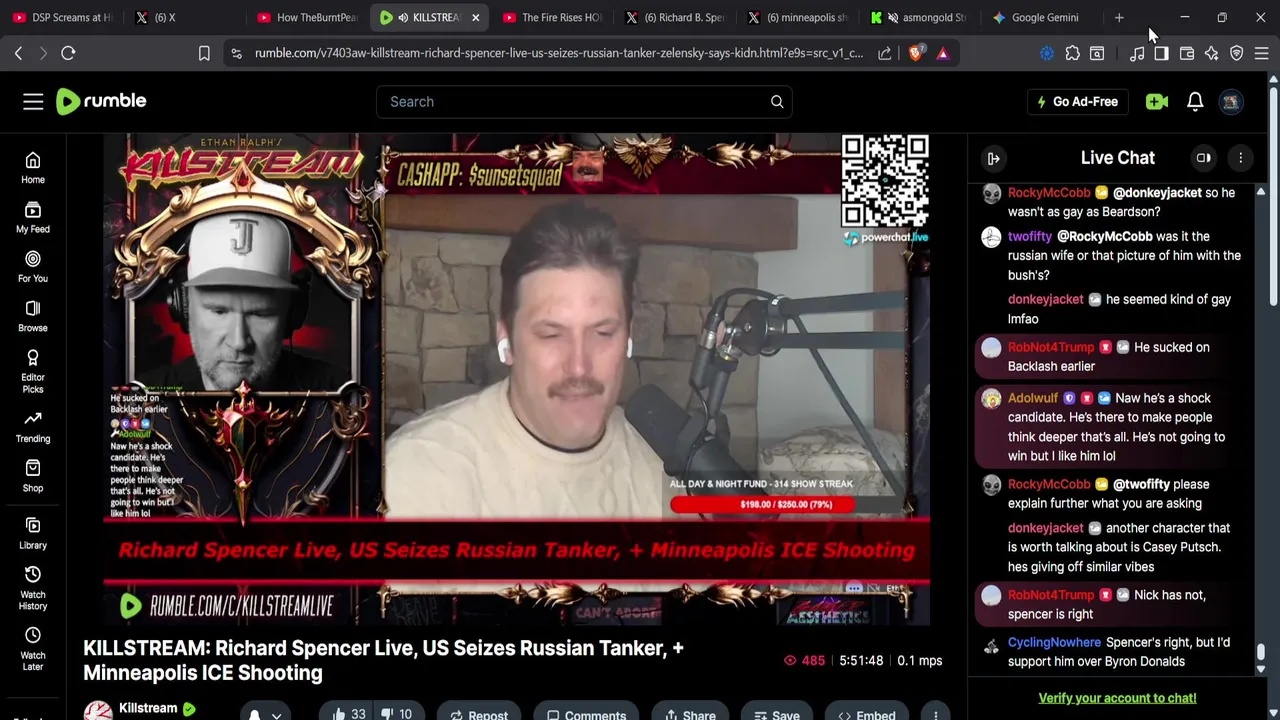Open Watch History in sidebar

[33, 588]
